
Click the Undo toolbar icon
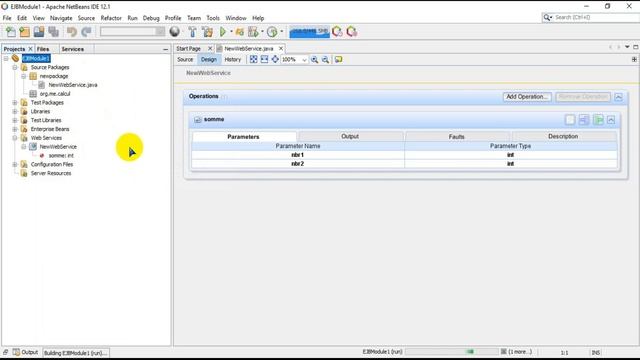72,32
